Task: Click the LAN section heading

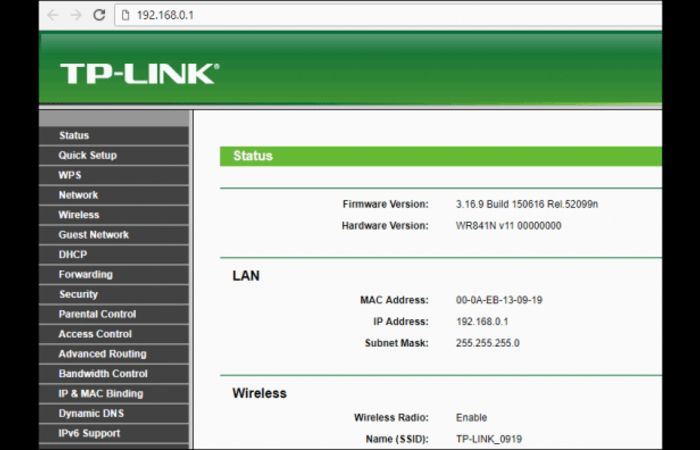Action: point(246,276)
